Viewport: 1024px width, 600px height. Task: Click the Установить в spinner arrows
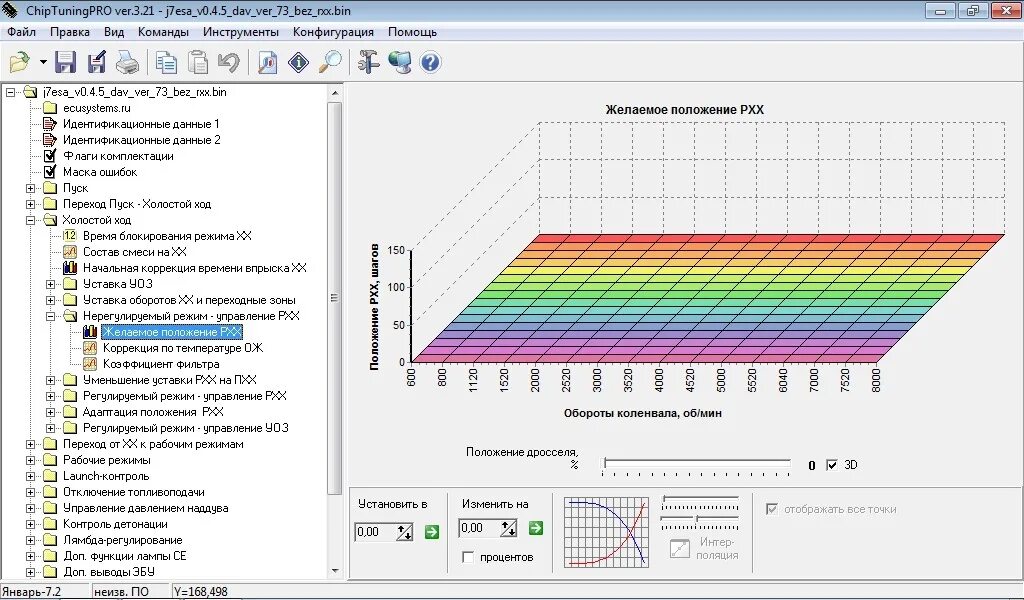(x=405, y=531)
